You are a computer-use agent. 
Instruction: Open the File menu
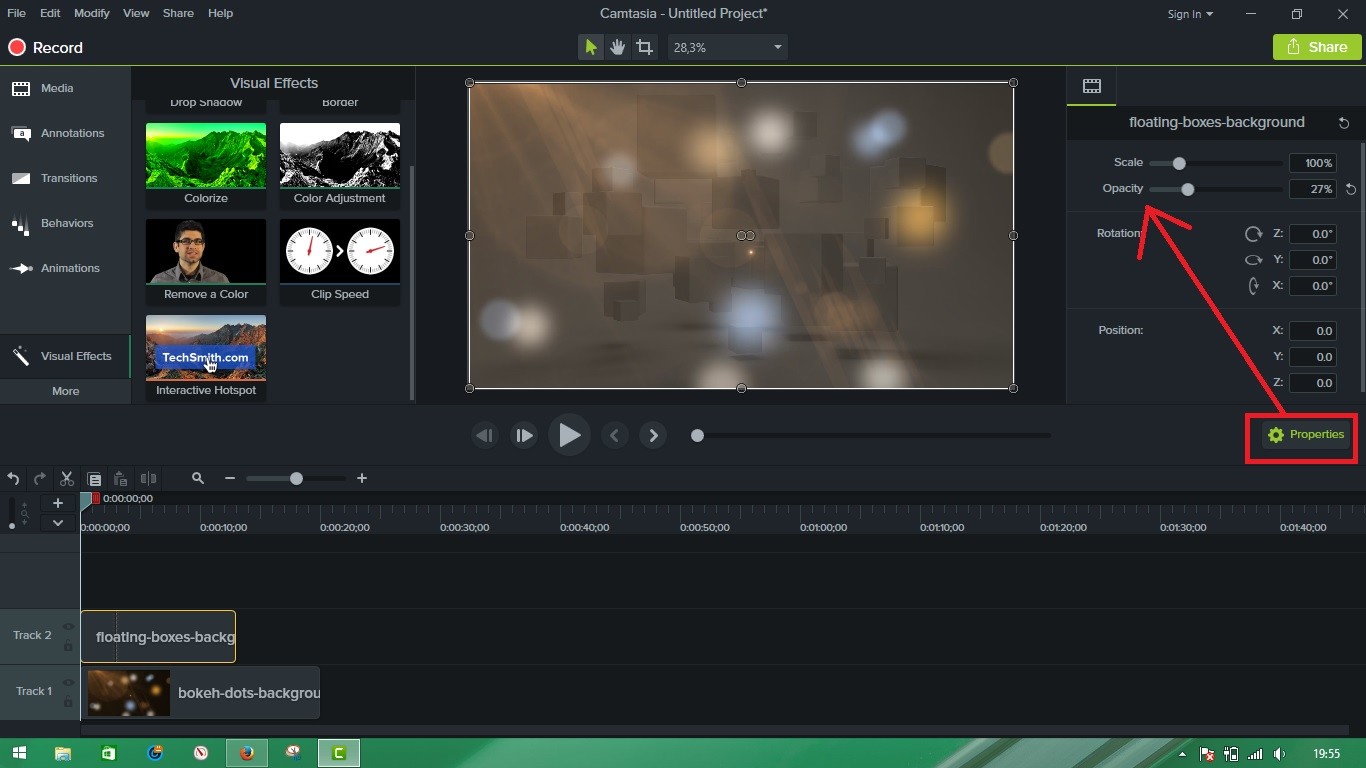16,13
